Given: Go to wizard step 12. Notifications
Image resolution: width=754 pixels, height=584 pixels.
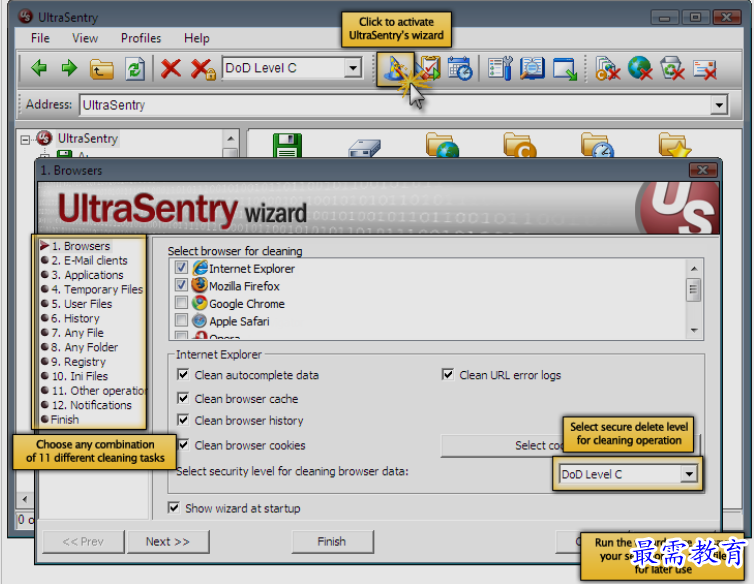Looking at the screenshot, I should click(x=92, y=405).
